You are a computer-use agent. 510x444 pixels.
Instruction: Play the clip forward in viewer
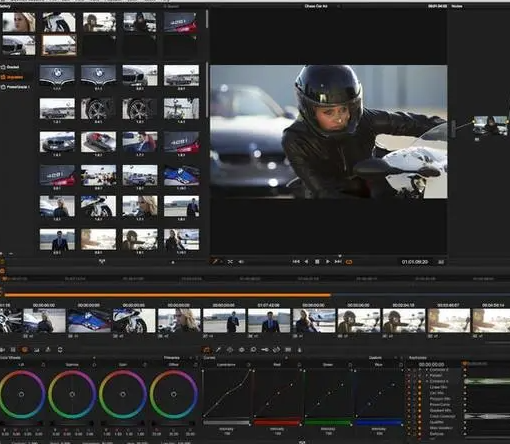click(x=328, y=262)
